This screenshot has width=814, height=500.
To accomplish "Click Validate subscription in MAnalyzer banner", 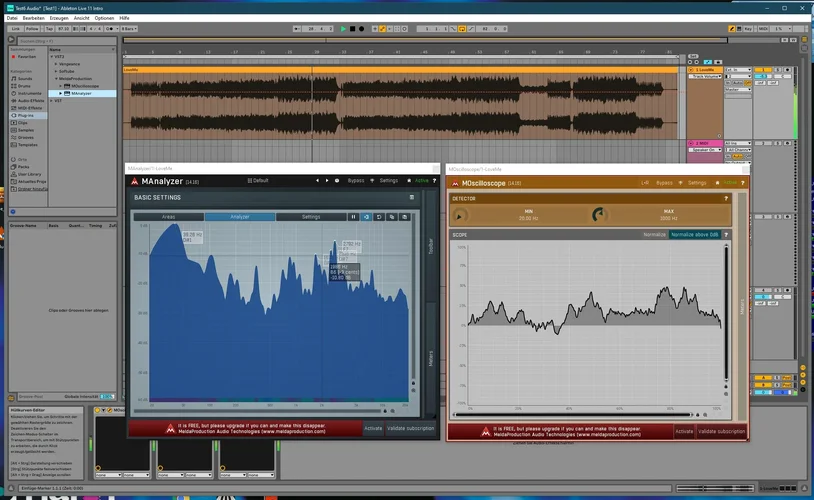I will click(x=410, y=428).
